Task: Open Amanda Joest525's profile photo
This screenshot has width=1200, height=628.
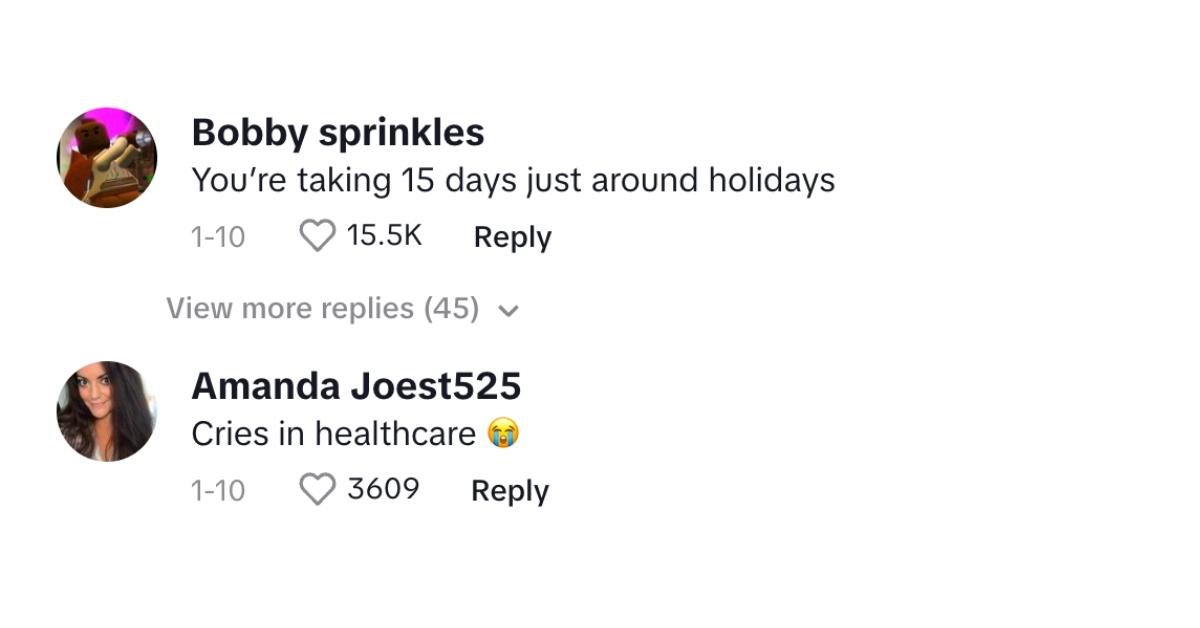Action: tap(106, 411)
